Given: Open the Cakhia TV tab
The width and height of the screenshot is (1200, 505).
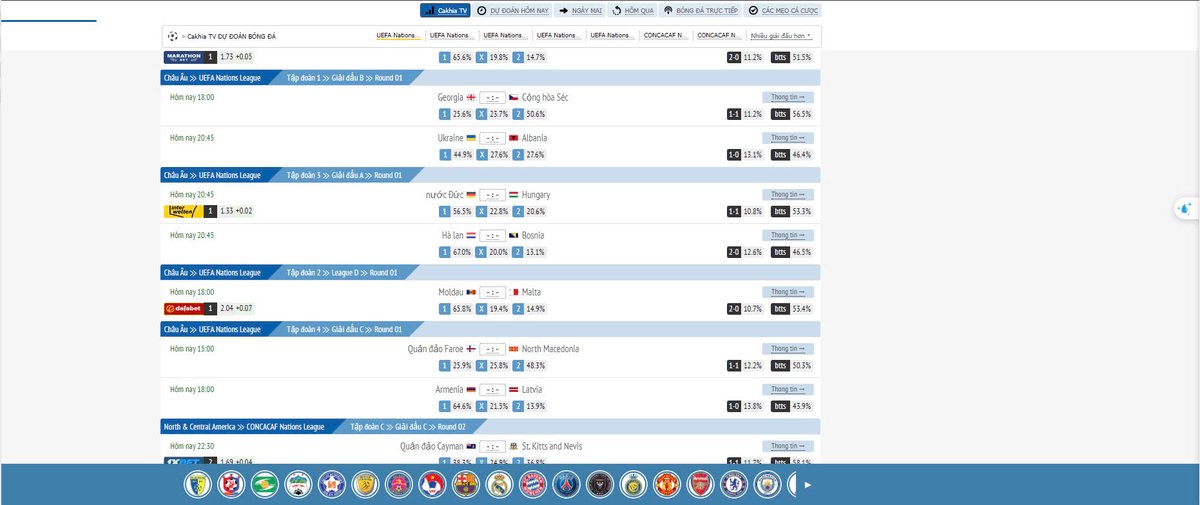Looking at the screenshot, I should click(446, 10).
